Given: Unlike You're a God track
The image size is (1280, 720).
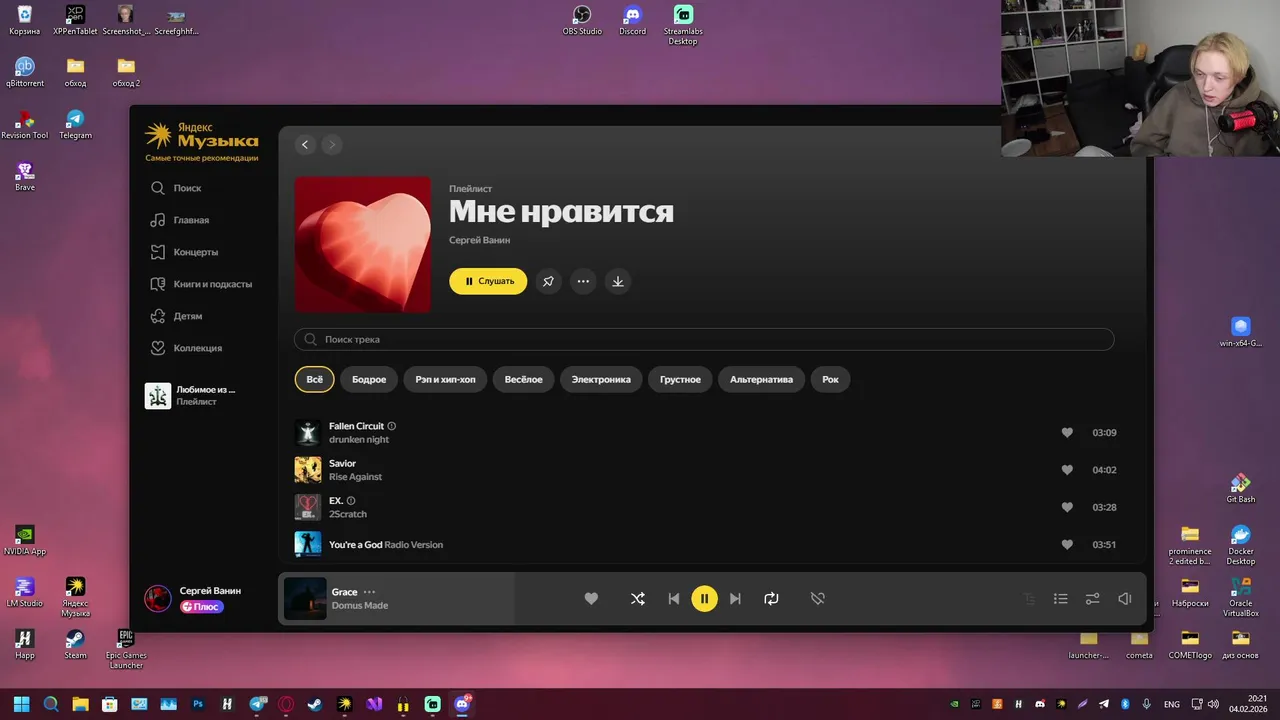Looking at the screenshot, I should pos(1067,545).
